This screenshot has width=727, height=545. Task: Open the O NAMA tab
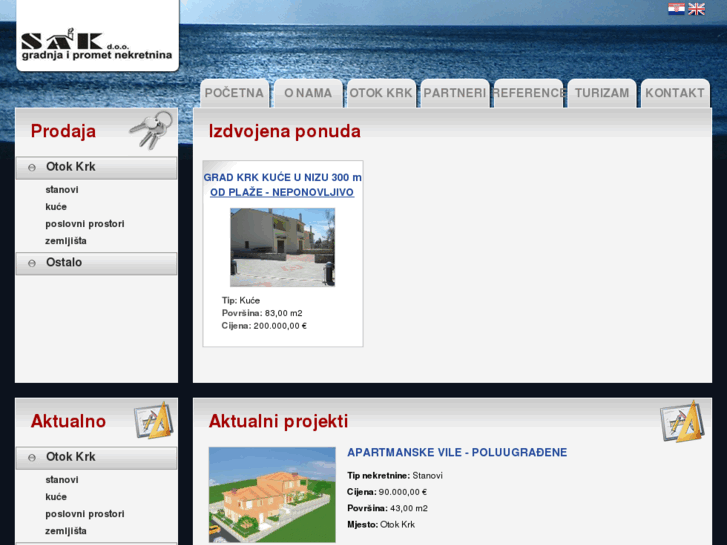pyautogui.click(x=308, y=93)
